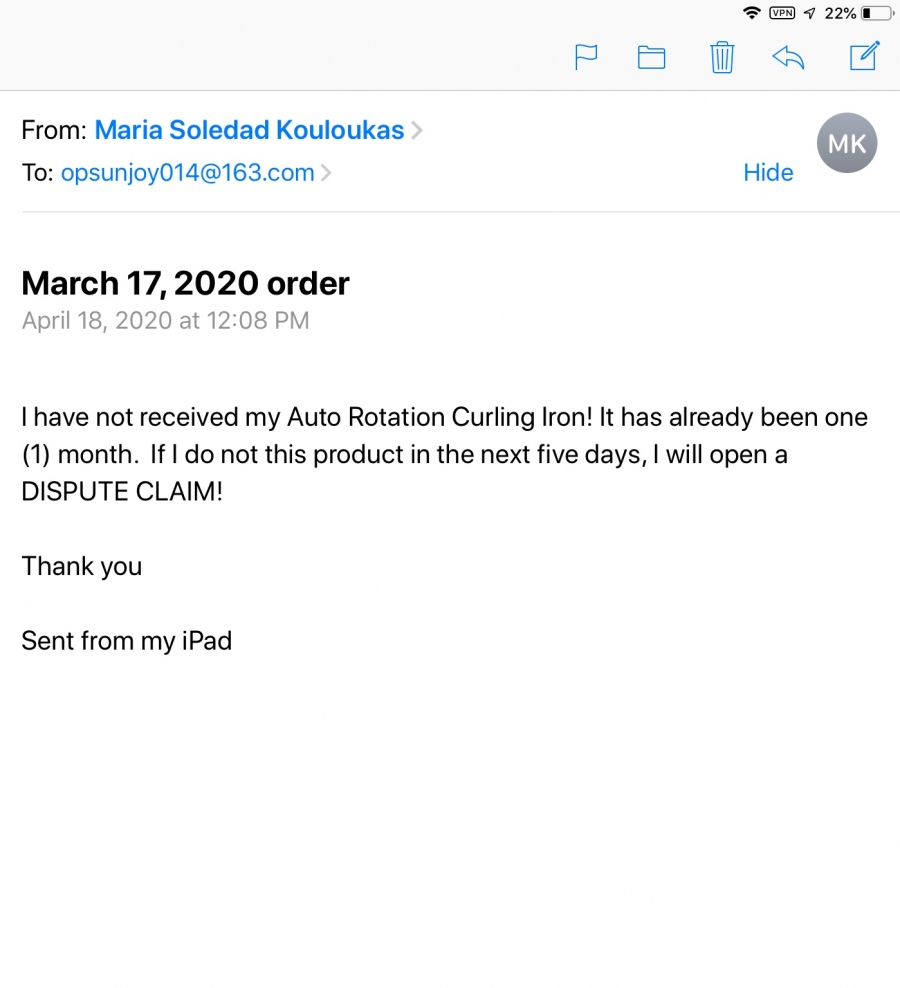The image size is (900, 988).
Task: Tap the location arrow status icon
Action: (x=810, y=13)
